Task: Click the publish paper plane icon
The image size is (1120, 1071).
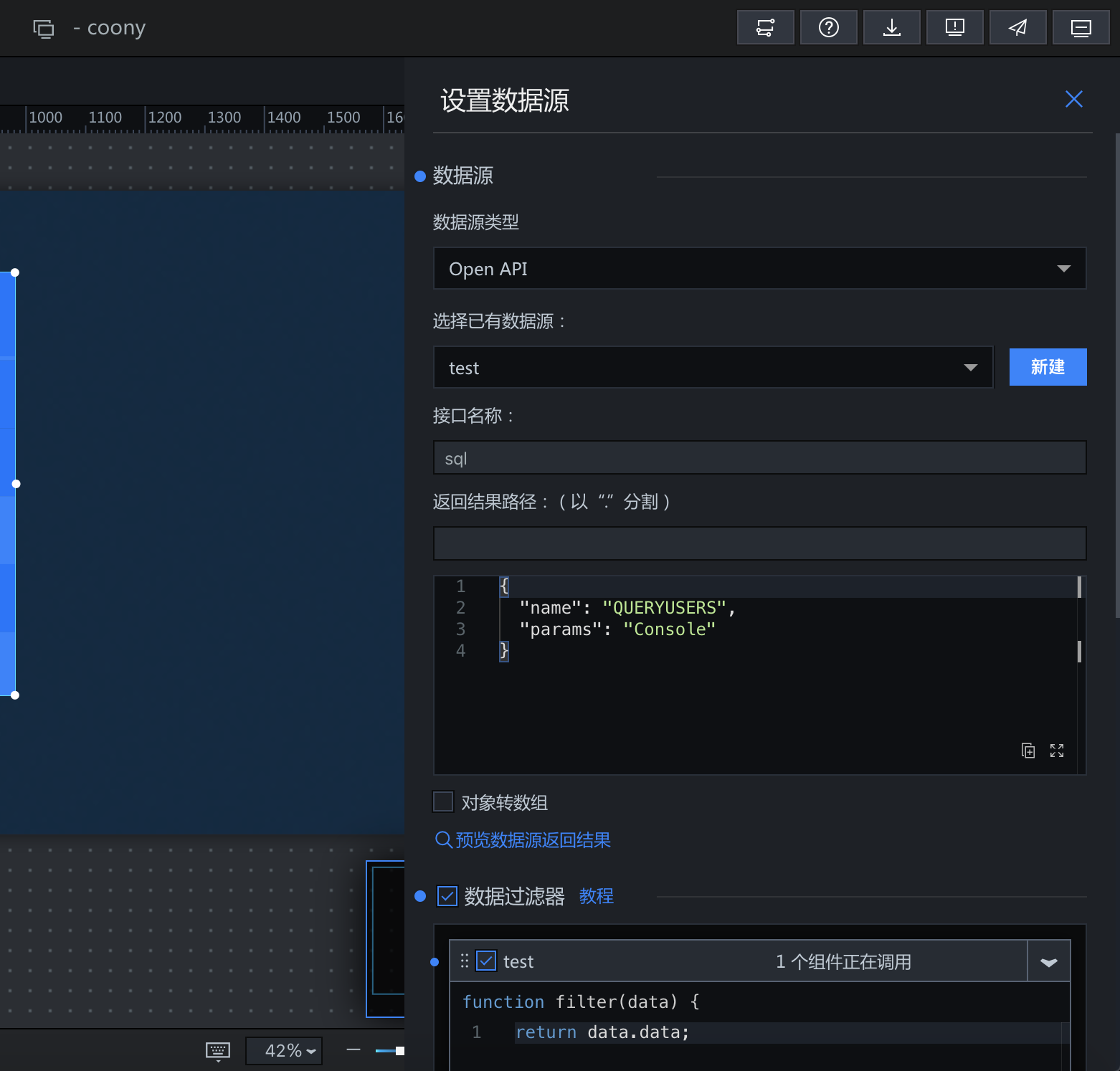Action: (1017, 28)
